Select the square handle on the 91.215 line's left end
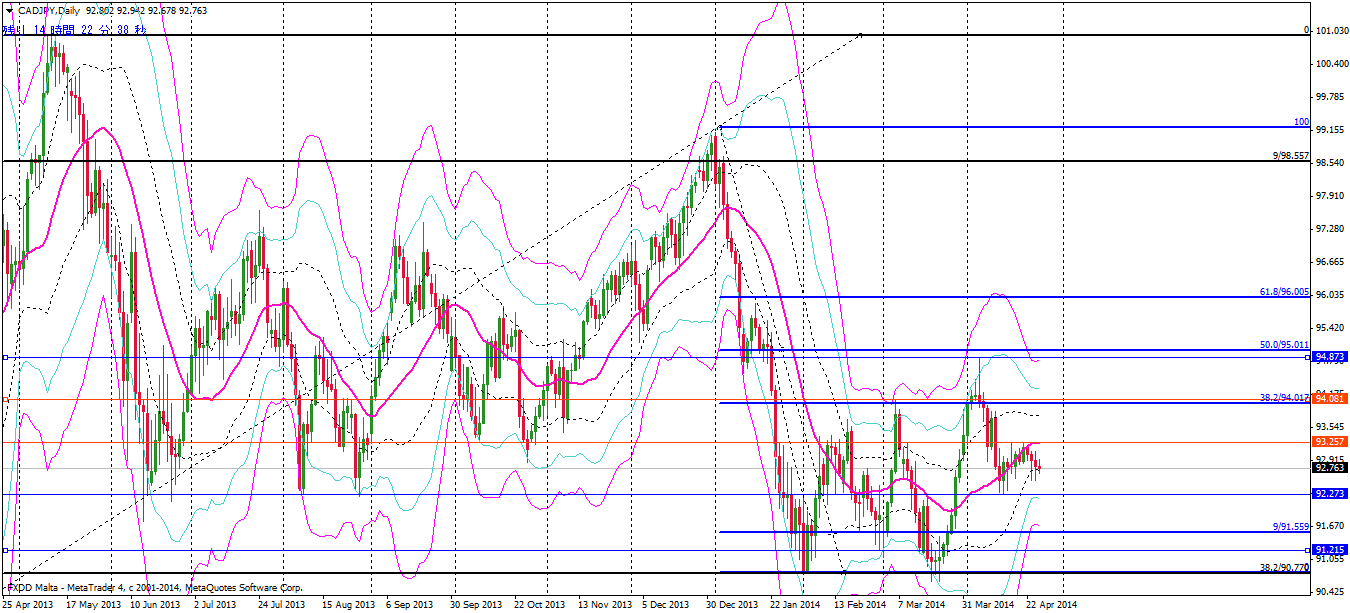 pos(5,550)
